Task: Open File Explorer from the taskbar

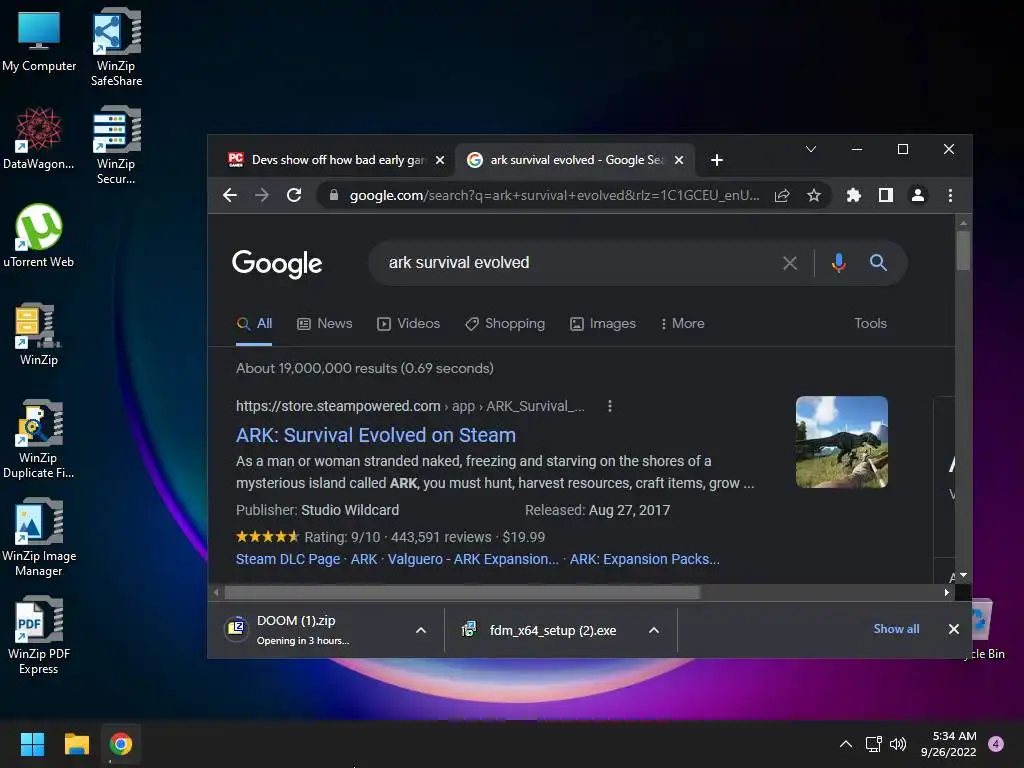Action: (76, 744)
